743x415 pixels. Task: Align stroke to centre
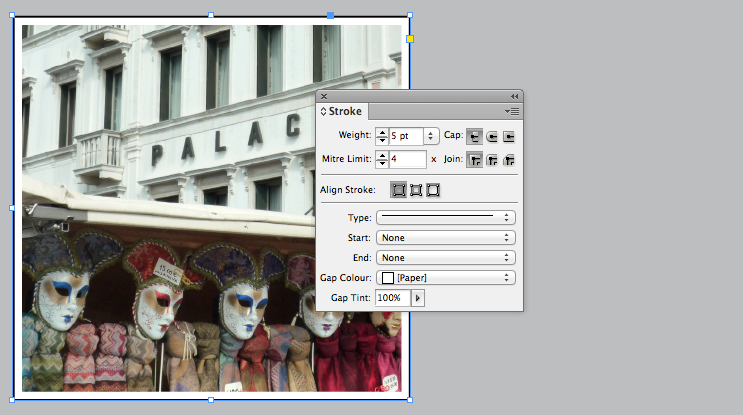coord(399,190)
